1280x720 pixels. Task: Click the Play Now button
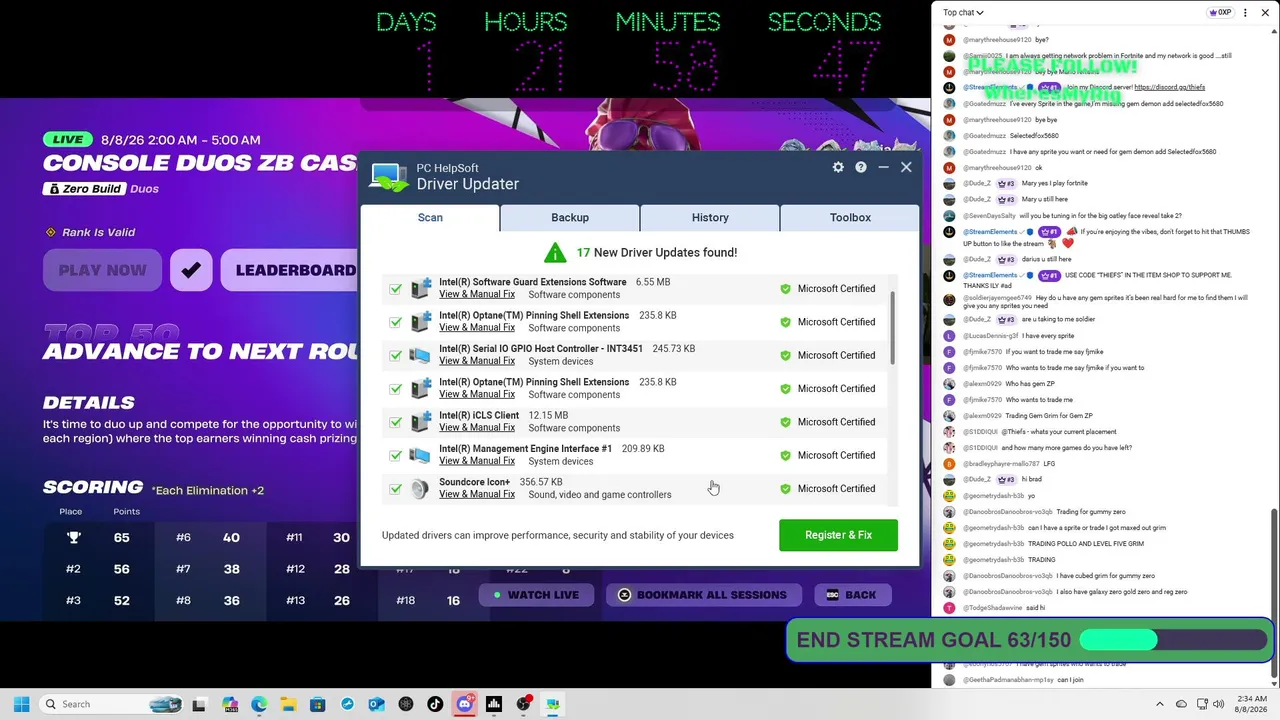(102, 270)
